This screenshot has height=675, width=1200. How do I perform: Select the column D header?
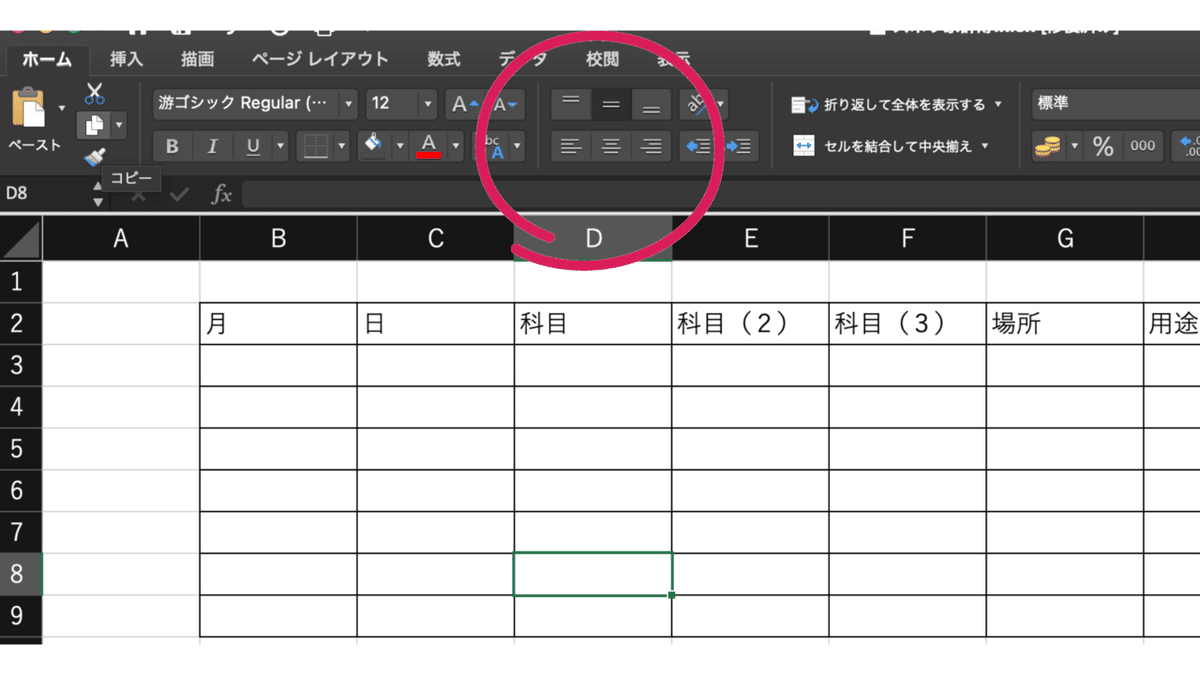[x=592, y=238]
